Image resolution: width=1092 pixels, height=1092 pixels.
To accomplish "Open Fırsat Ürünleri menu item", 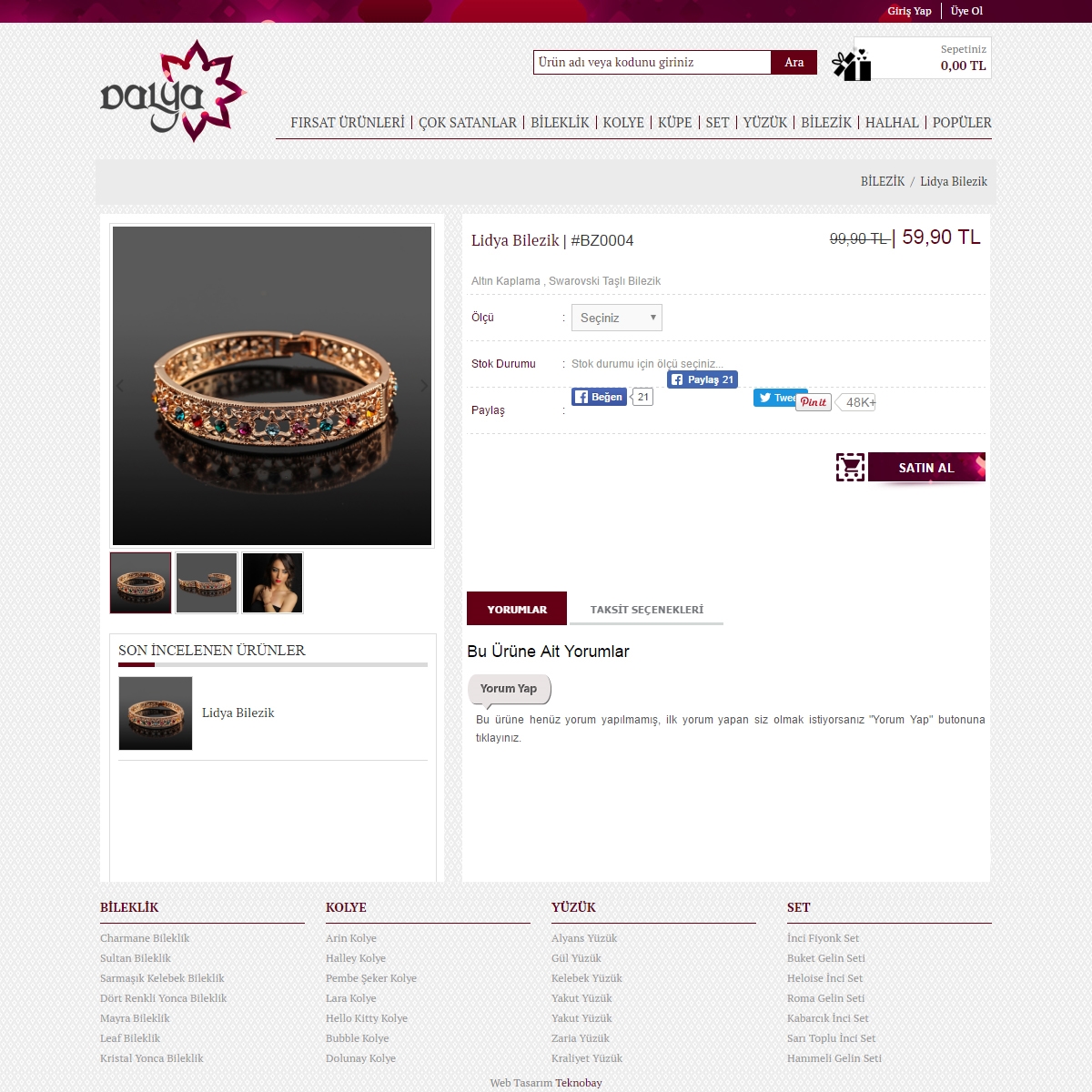I will pyautogui.click(x=348, y=122).
